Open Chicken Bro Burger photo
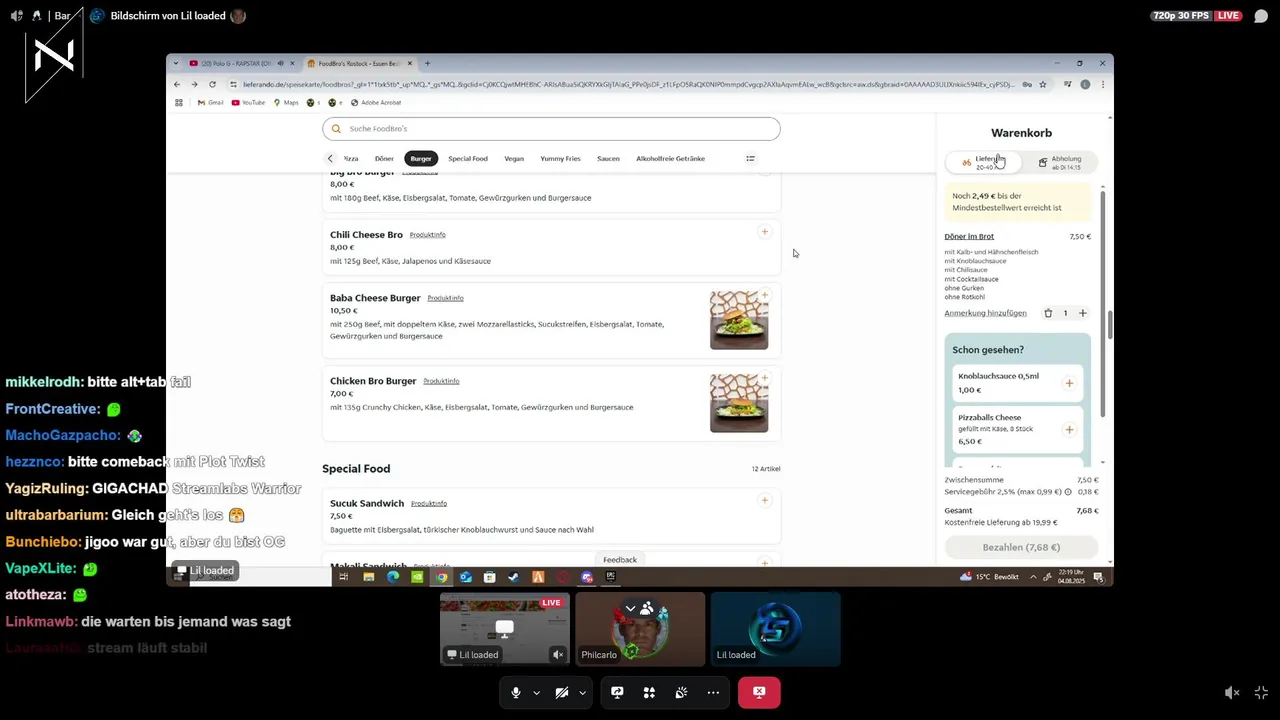 (739, 403)
